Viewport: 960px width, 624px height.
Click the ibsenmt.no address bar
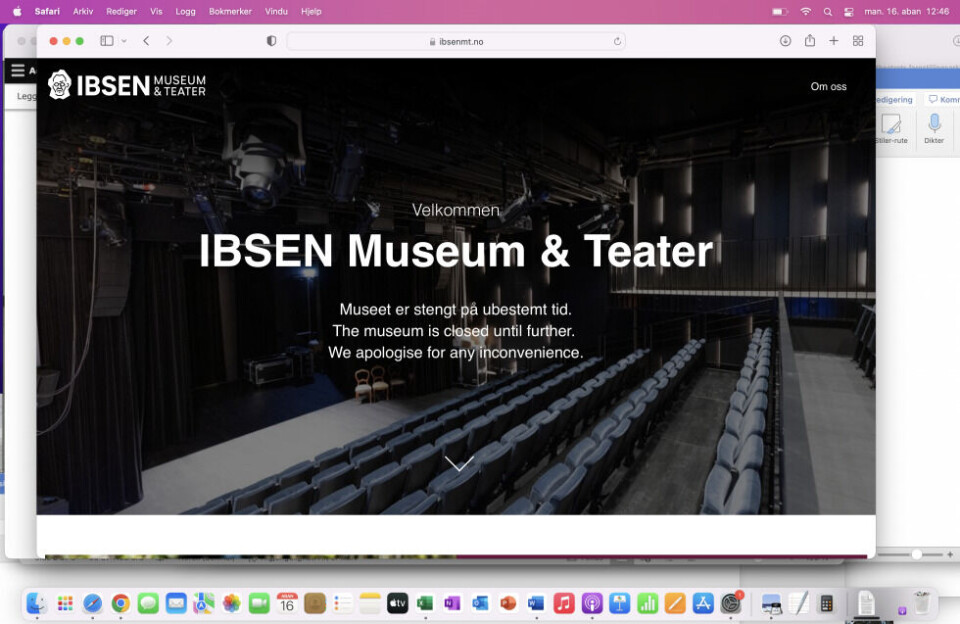[x=456, y=42]
